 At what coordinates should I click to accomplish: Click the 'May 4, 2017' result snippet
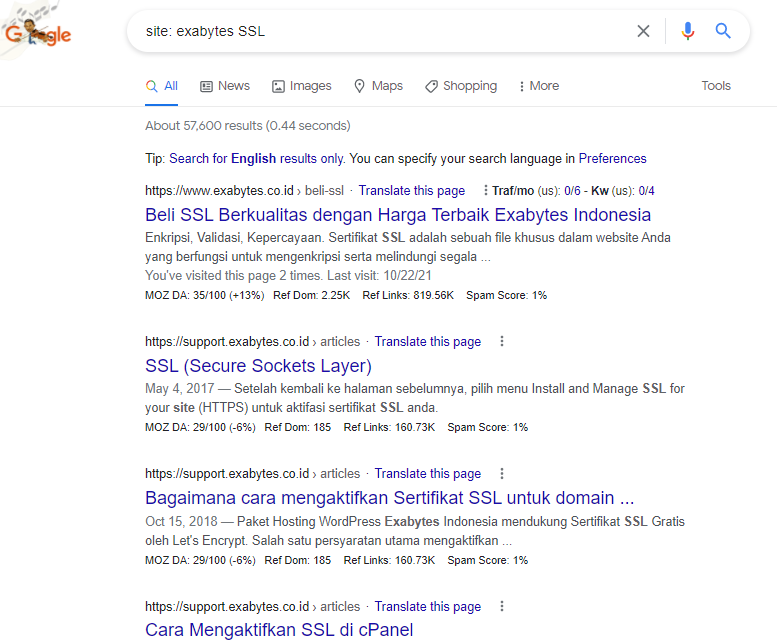tap(415, 398)
